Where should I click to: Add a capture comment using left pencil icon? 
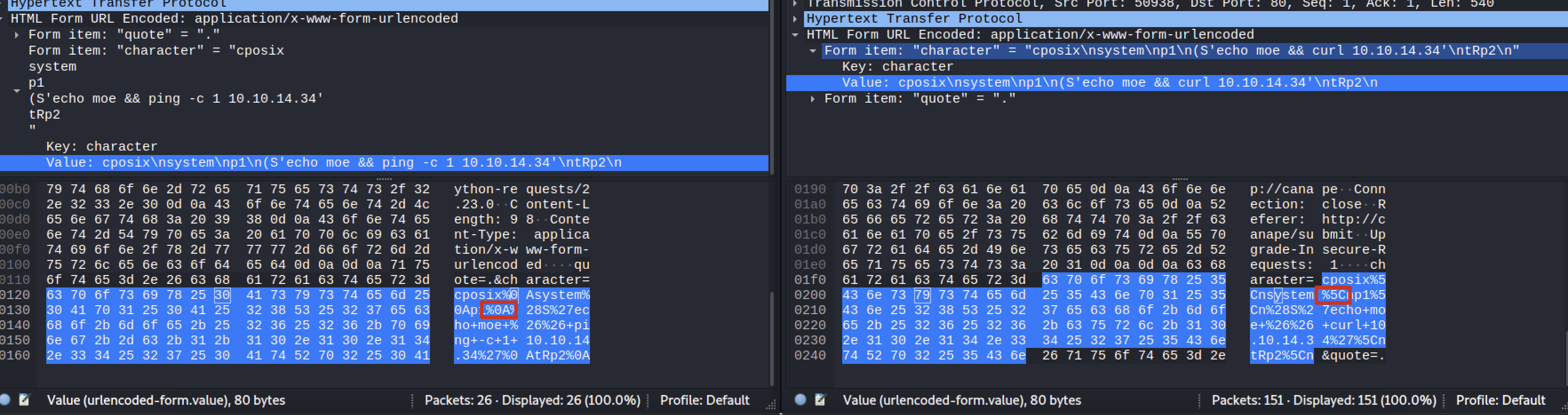[x=24, y=400]
